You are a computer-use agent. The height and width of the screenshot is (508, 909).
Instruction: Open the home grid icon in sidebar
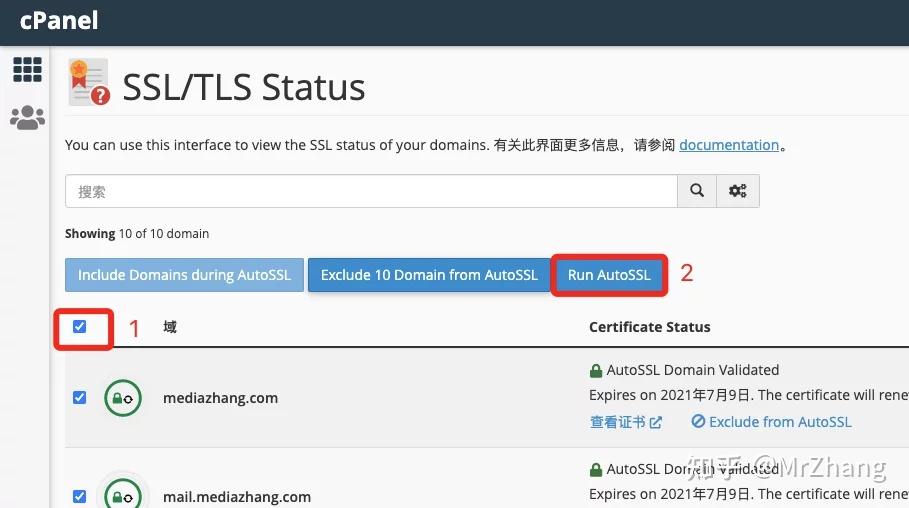coord(27,70)
